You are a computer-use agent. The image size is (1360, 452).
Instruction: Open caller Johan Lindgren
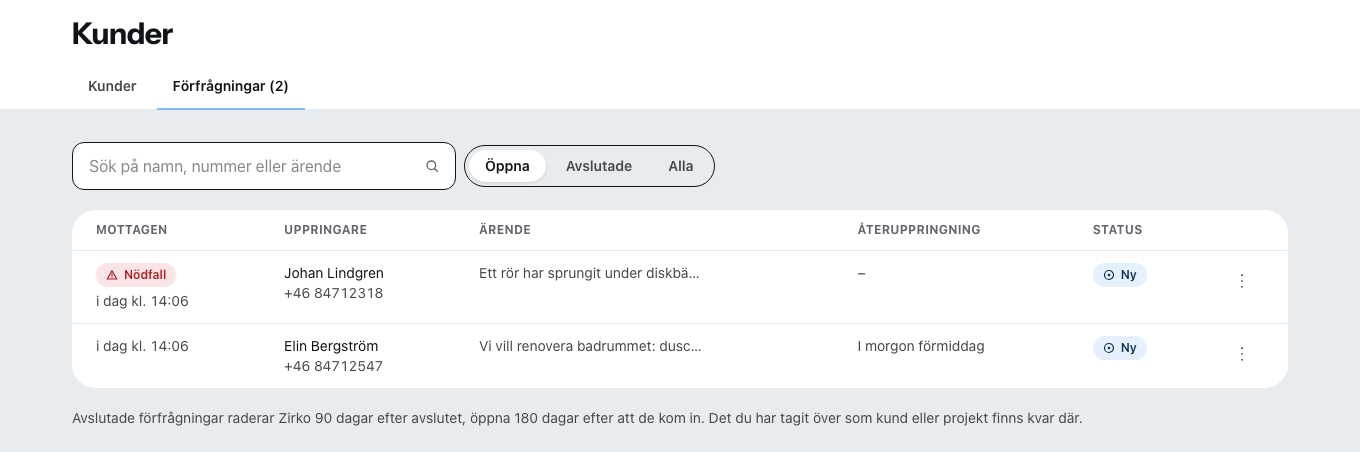334,273
